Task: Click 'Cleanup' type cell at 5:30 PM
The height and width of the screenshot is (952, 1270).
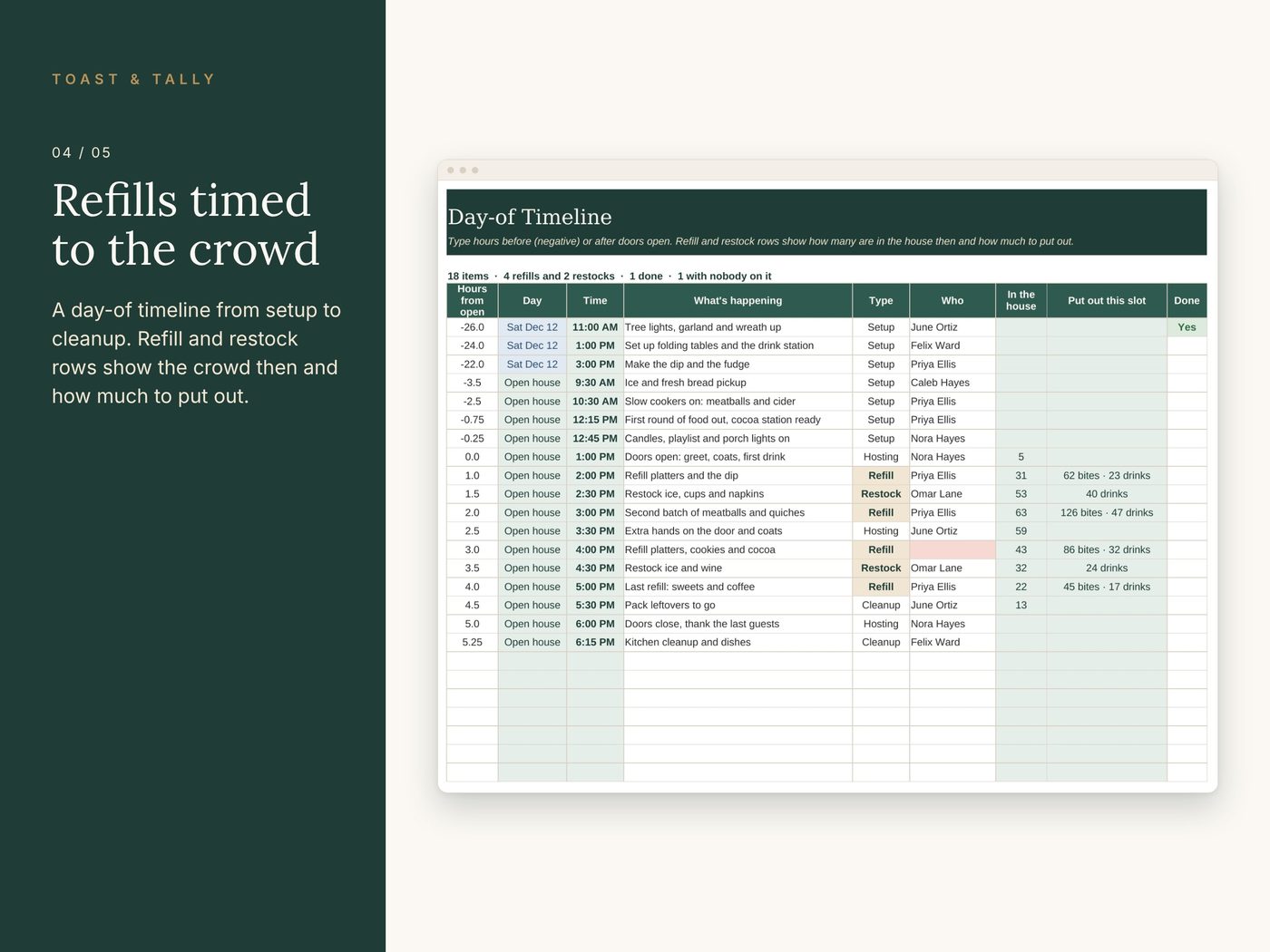Action: (x=881, y=606)
